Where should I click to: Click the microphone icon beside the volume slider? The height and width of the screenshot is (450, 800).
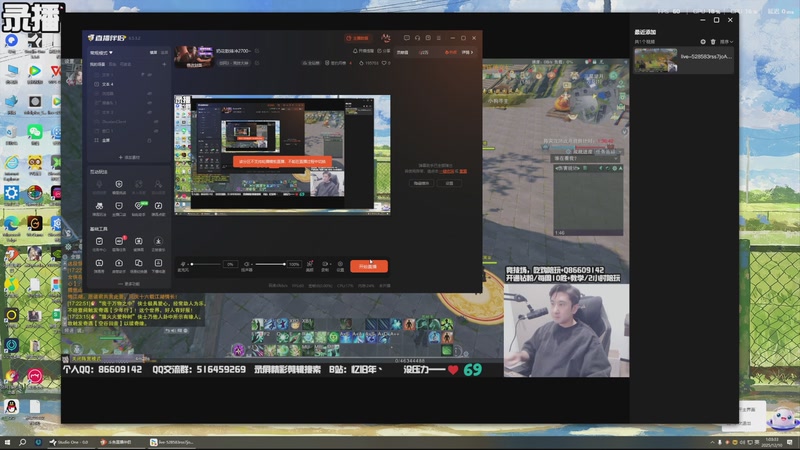tap(183, 264)
